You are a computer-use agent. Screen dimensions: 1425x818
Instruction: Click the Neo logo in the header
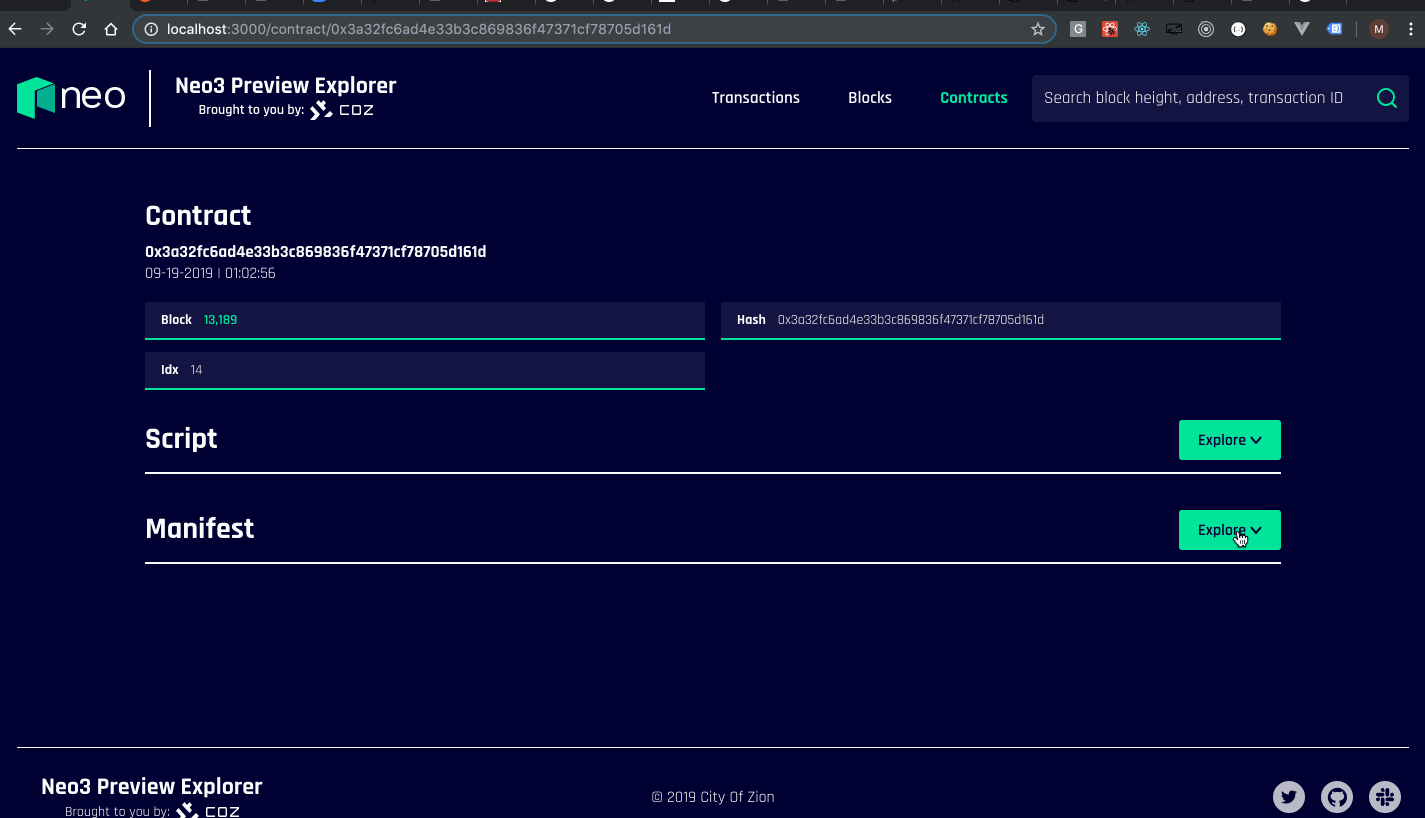[71, 98]
